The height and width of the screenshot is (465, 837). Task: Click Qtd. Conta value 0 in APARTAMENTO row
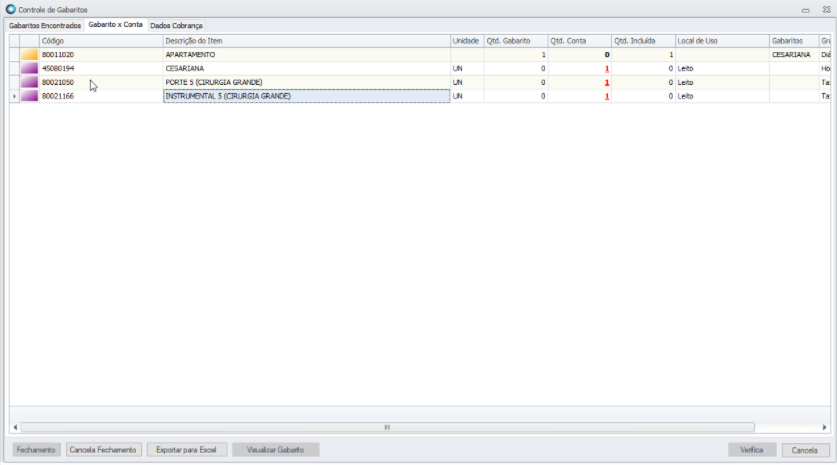[x=606, y=54]
